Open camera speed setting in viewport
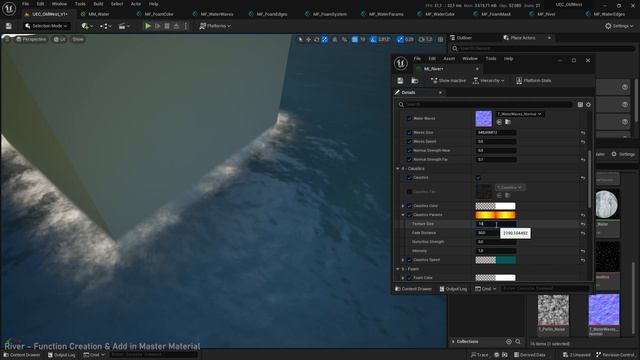 (425, 39)
